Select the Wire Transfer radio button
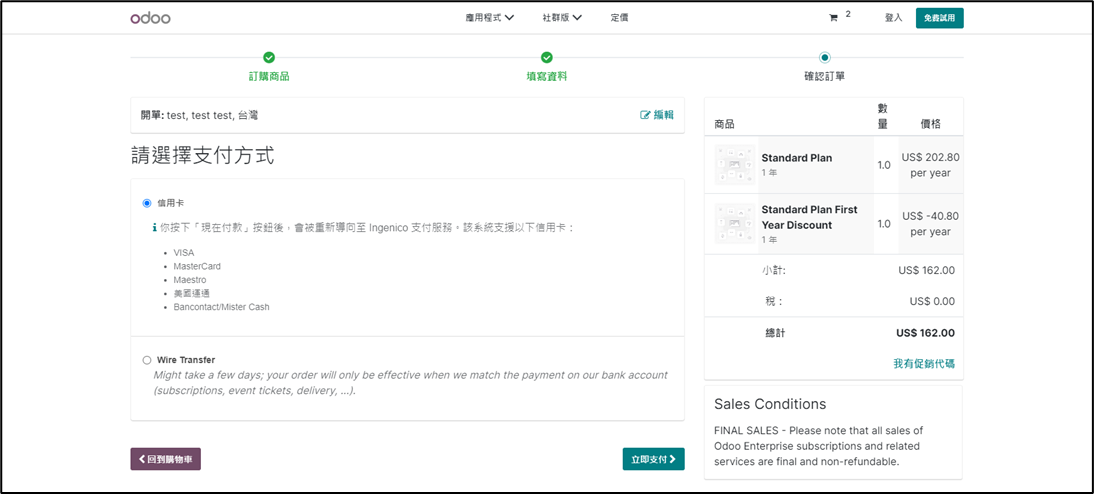 click(x=147, y=360)
